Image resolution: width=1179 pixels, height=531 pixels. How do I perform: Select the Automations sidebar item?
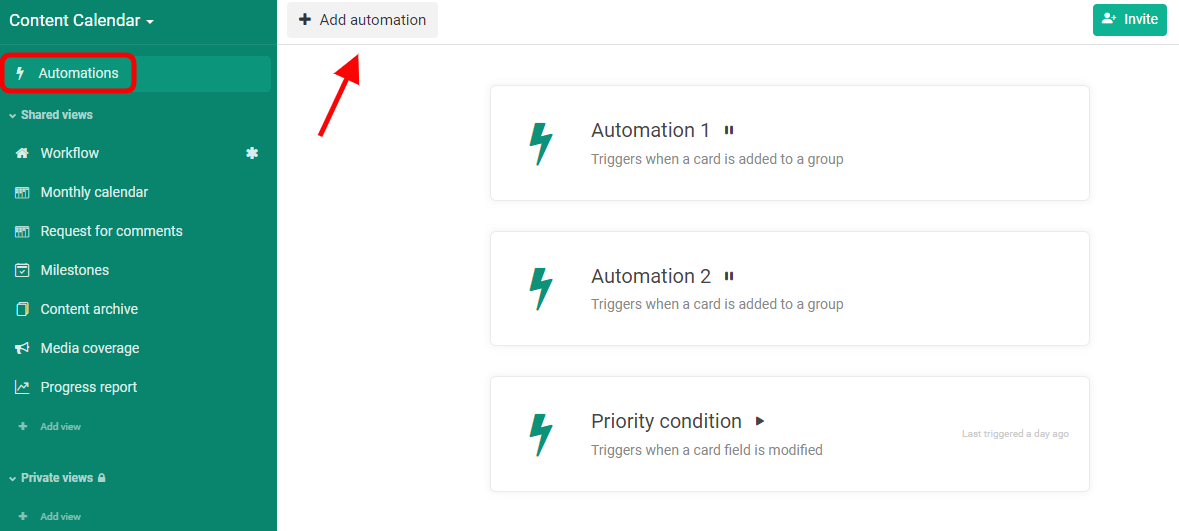138,74
